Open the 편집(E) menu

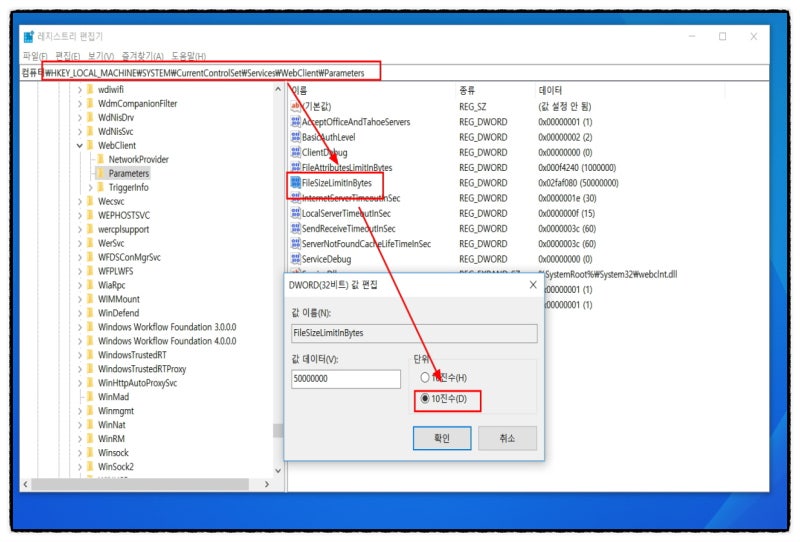point(68,56)
